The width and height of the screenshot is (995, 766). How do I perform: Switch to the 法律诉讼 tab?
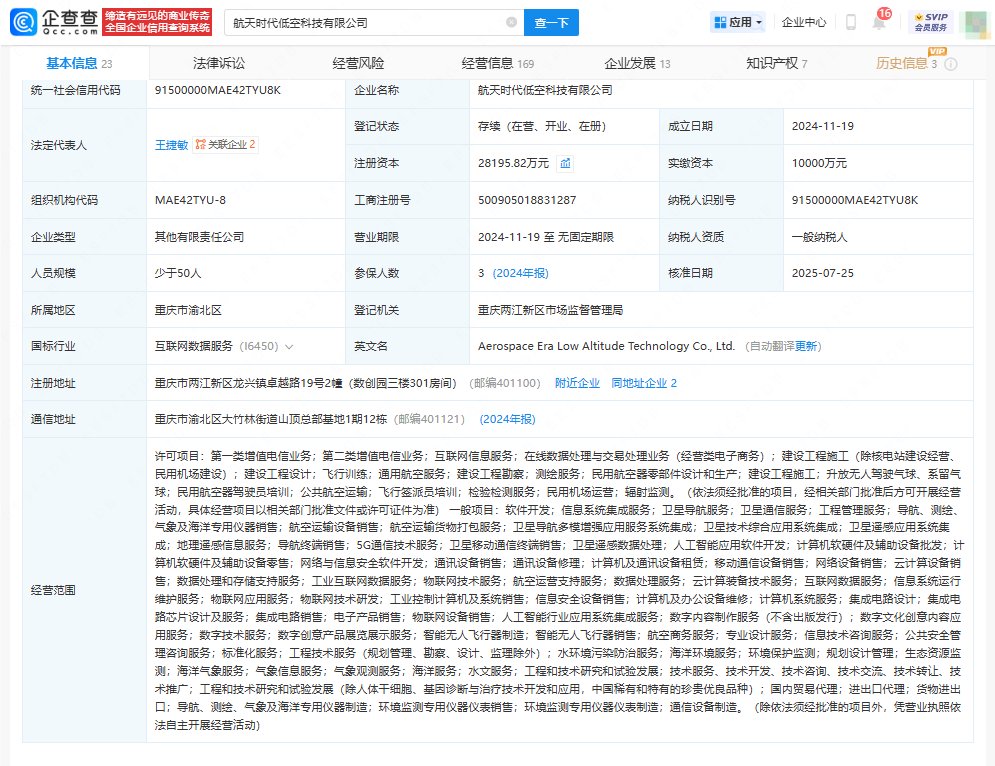219,62
